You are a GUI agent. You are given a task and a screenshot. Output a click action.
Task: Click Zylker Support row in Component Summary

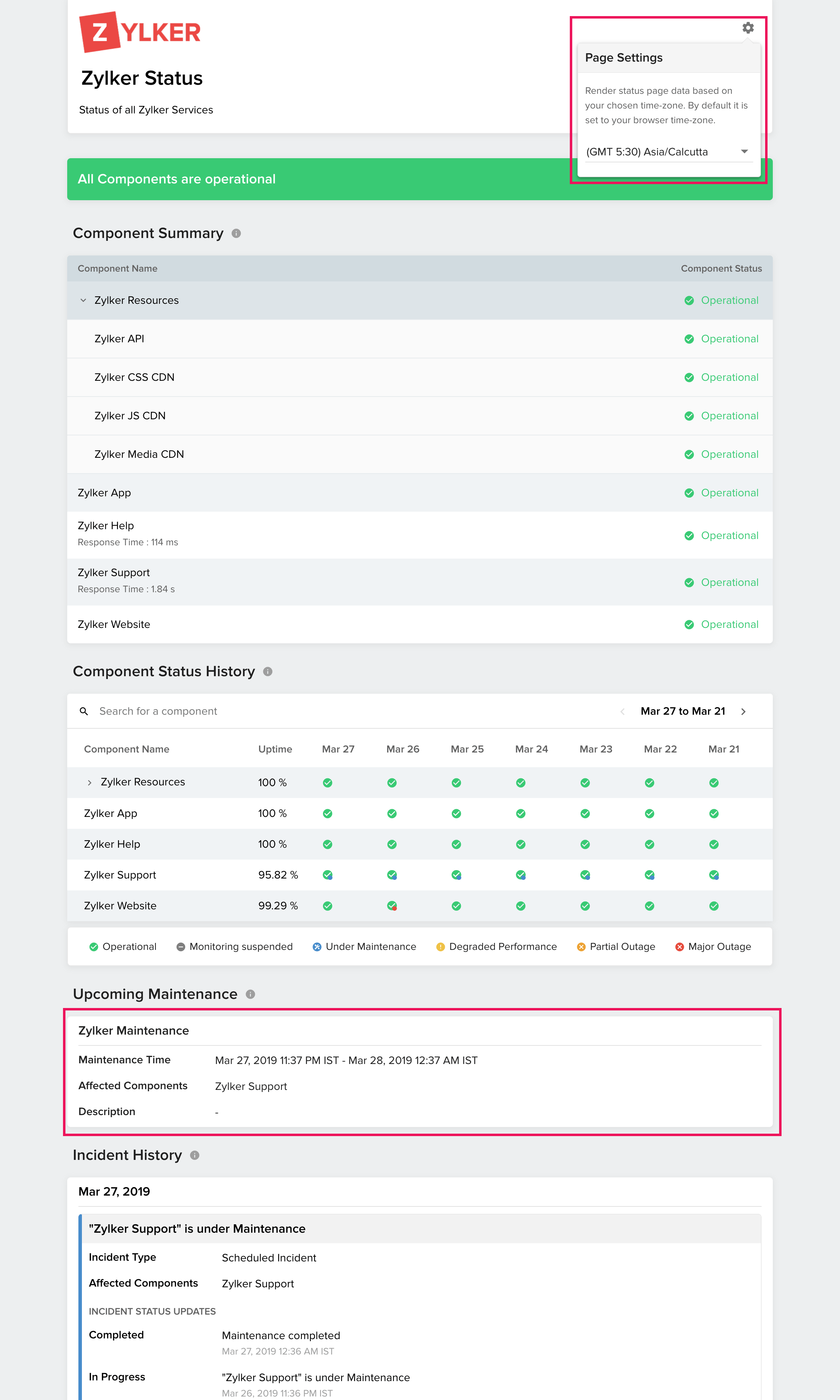114,573
